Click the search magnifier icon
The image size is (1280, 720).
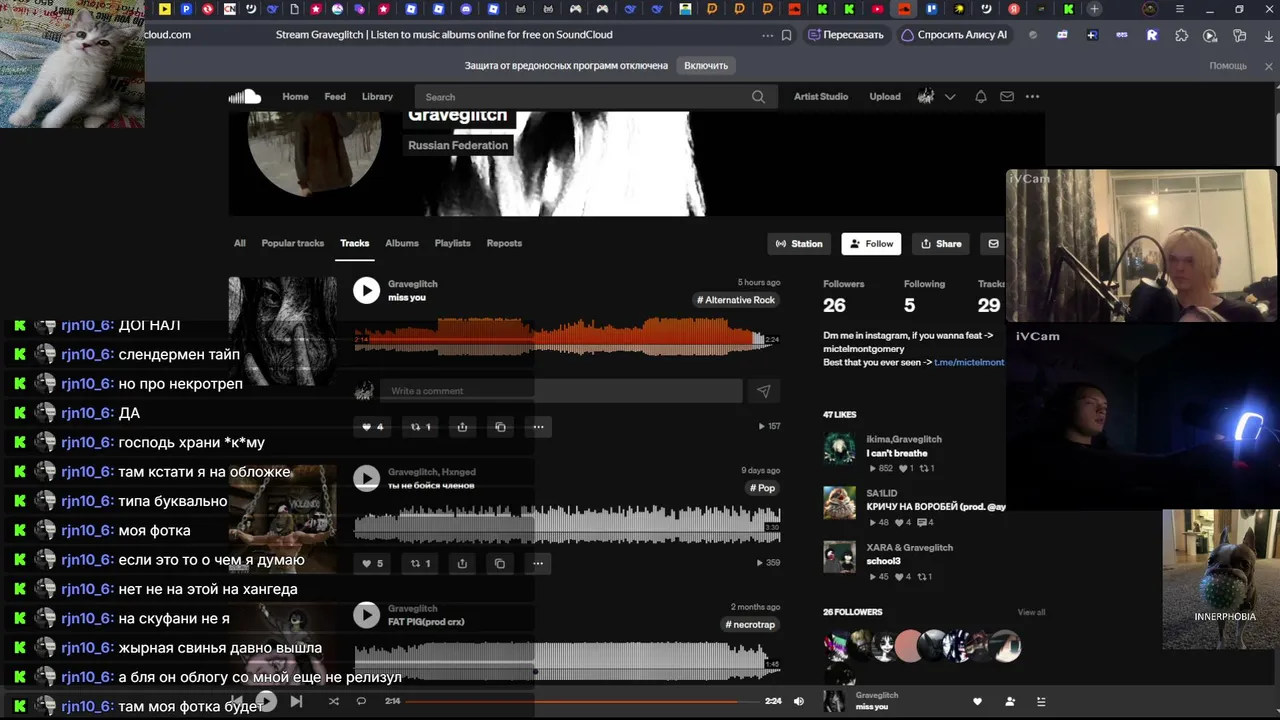[x=758, y=97]
